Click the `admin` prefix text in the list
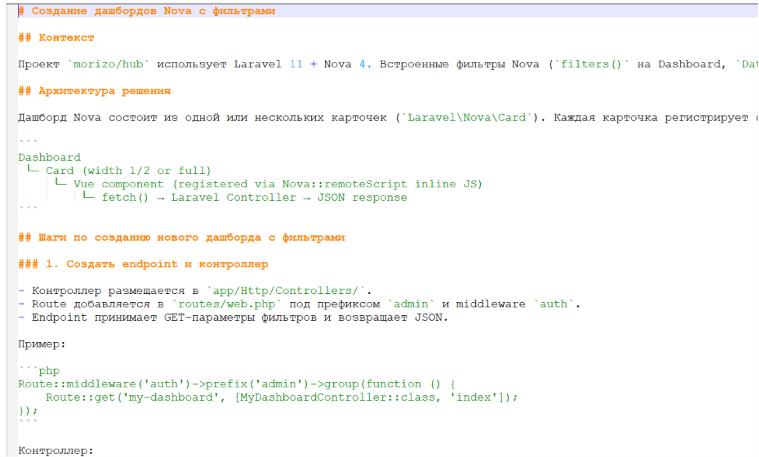Image resolution: width=759 pixels, height=457 pixels. (411, 304)
